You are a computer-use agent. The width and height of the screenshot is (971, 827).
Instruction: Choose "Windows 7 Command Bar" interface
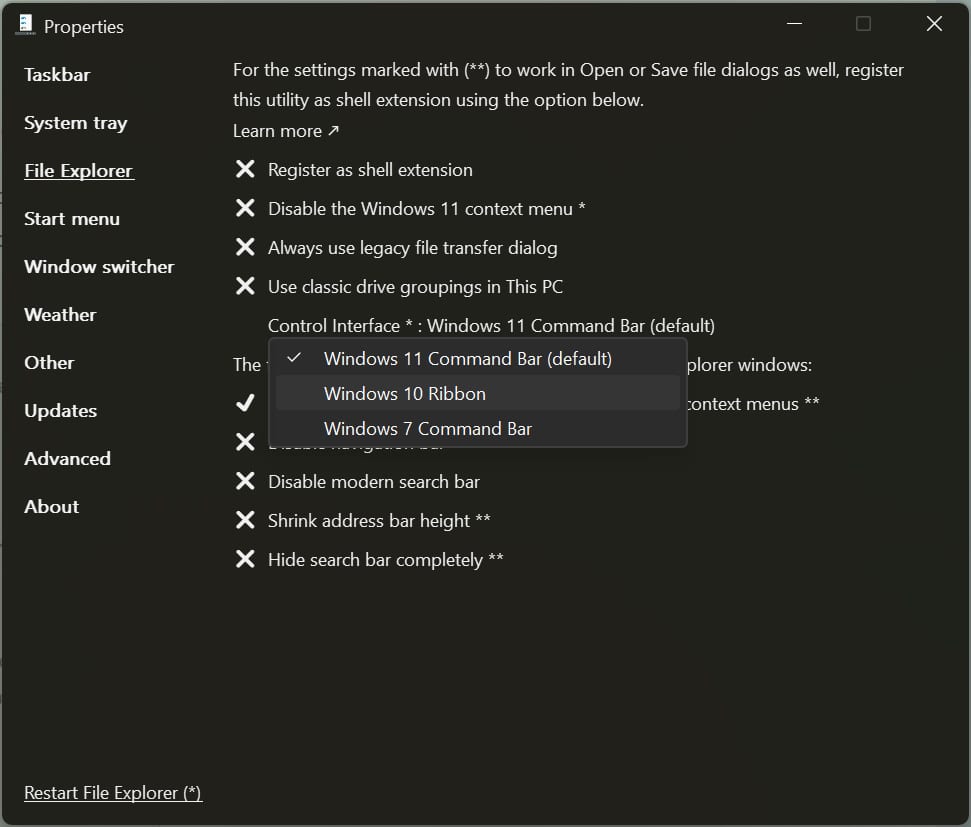pyautogui.click(x=428, y=428)
